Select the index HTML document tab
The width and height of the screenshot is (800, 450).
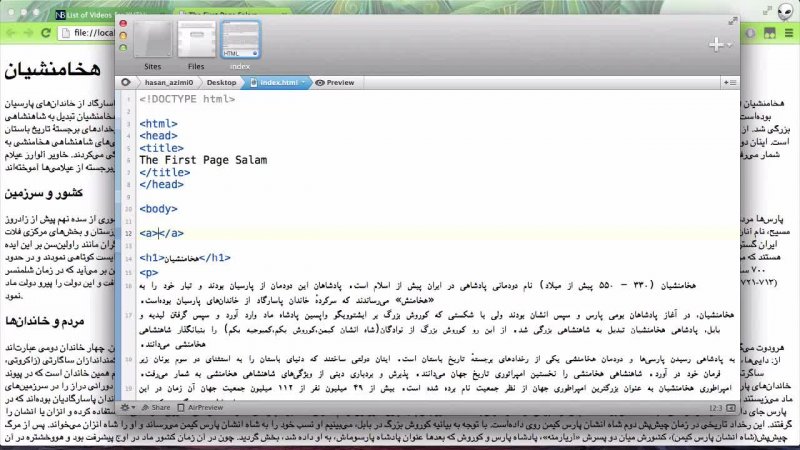pos(240,42)
